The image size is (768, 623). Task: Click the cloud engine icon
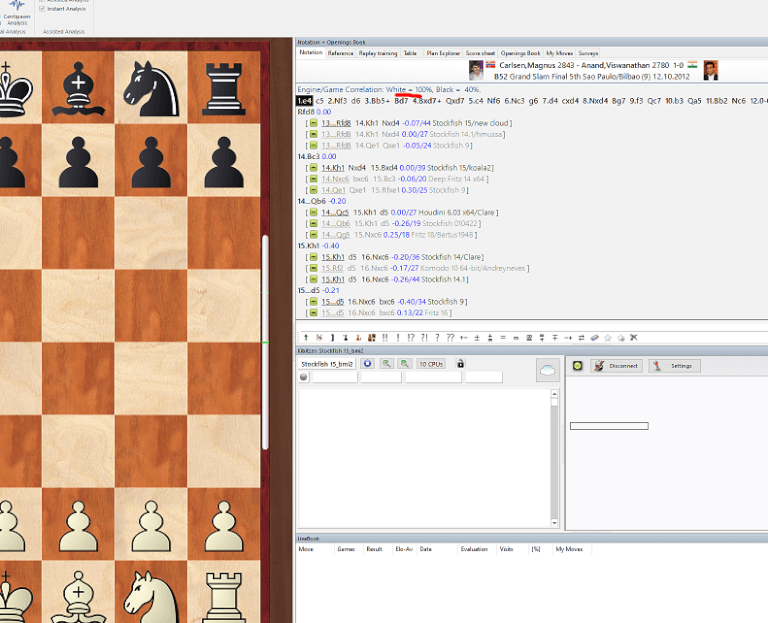click(x=548, y=370)
